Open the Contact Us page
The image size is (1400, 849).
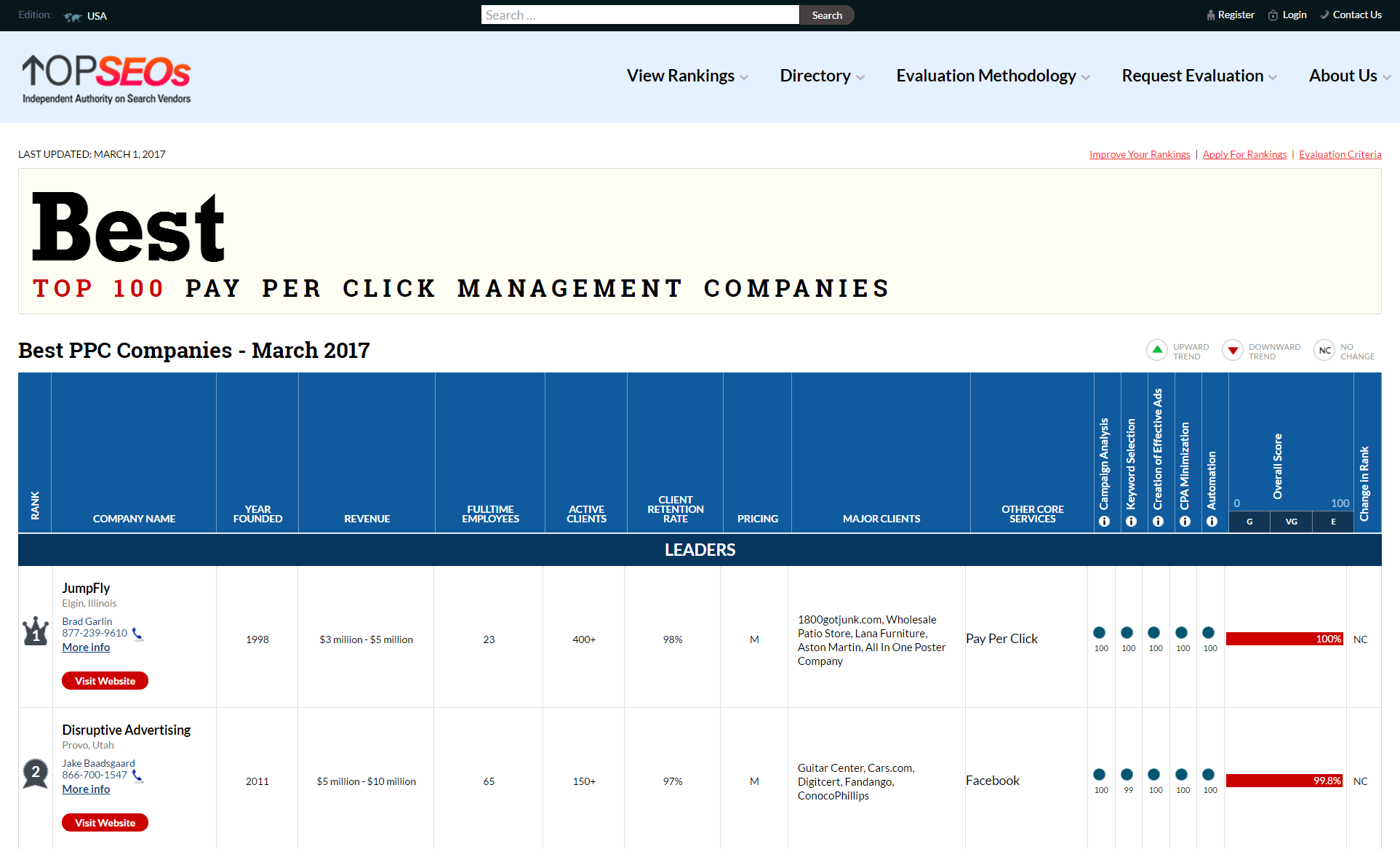[1357, 15]
